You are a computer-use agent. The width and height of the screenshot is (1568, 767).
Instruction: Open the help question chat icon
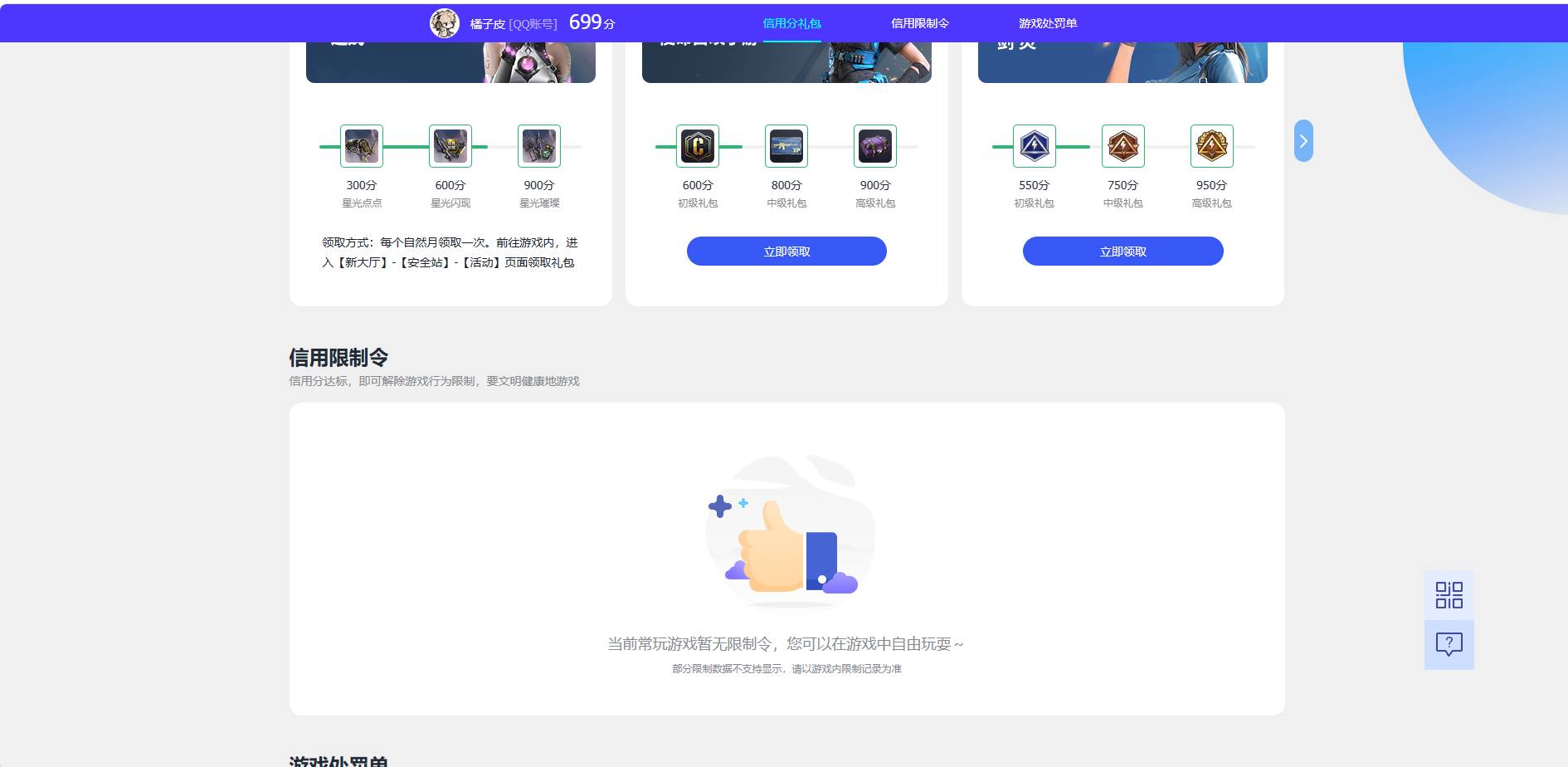pyautogui.click(x=1449, y=645)
